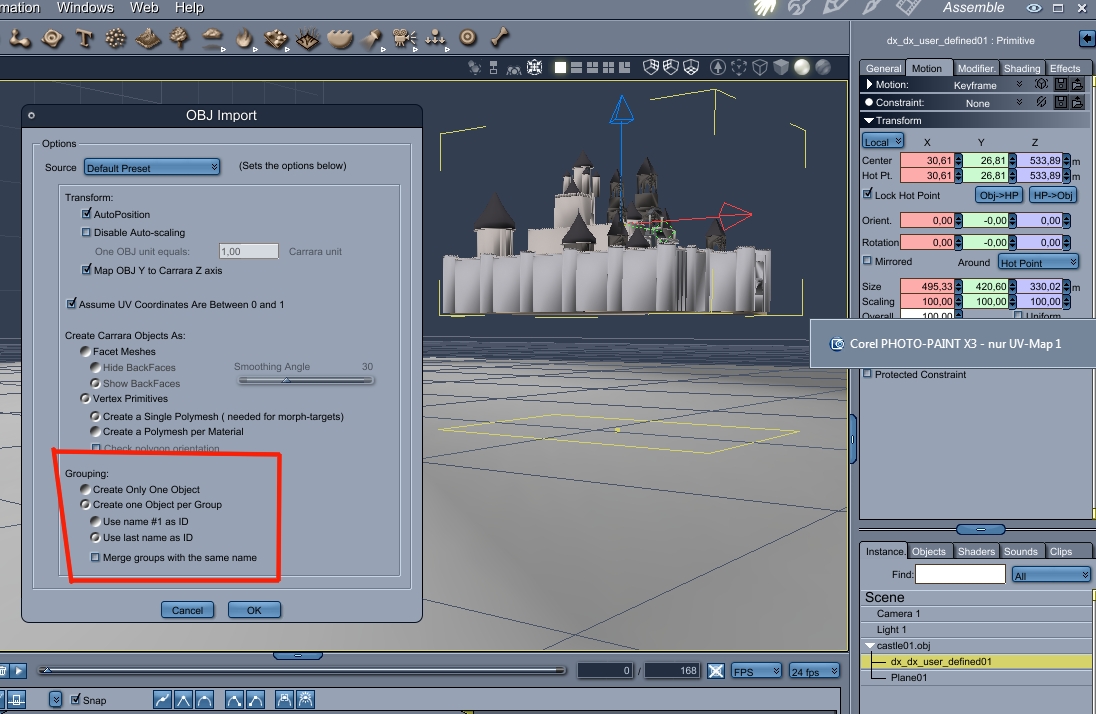This screenshot has width=1096, height=714.
Task: Enable Disable Auto-scaling checkbox
Action: pyautogui.click(x=87, y=232)
